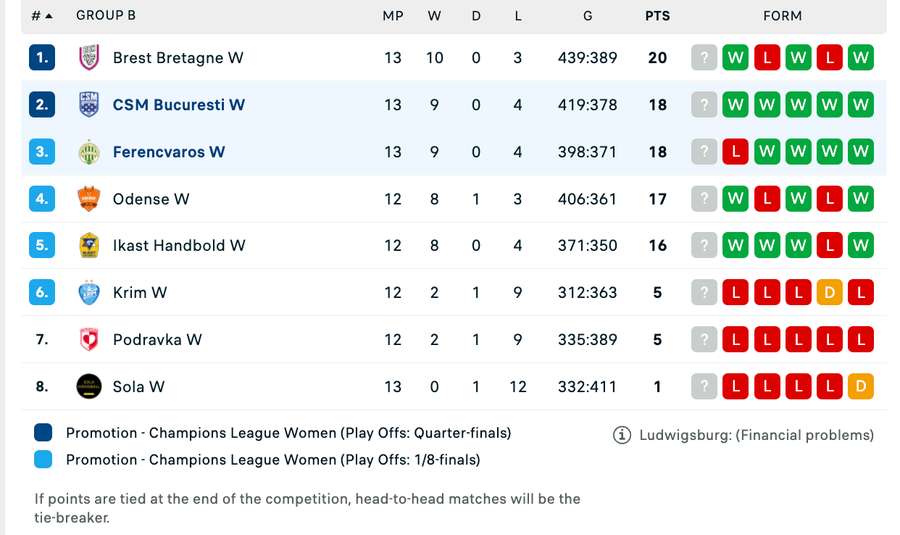The height and width of the screenshot is (535, 900).
Task: Click the dark blue Quarter-finals legend swatch
Action: 43,433
